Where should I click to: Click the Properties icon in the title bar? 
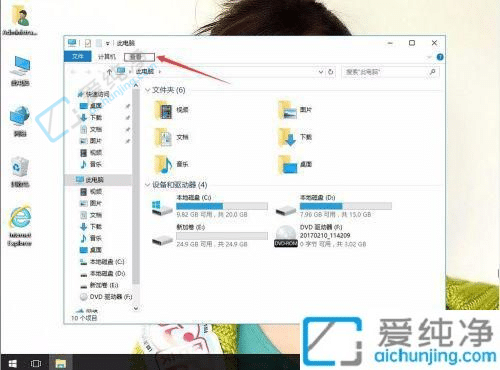tap(88, 43)
